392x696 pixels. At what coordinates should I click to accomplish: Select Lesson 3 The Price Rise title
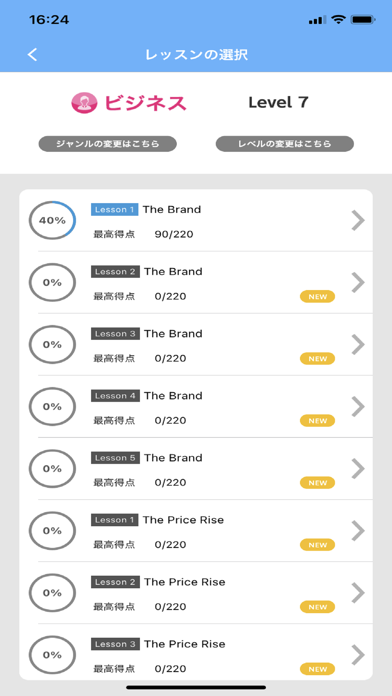coord(158,644)
